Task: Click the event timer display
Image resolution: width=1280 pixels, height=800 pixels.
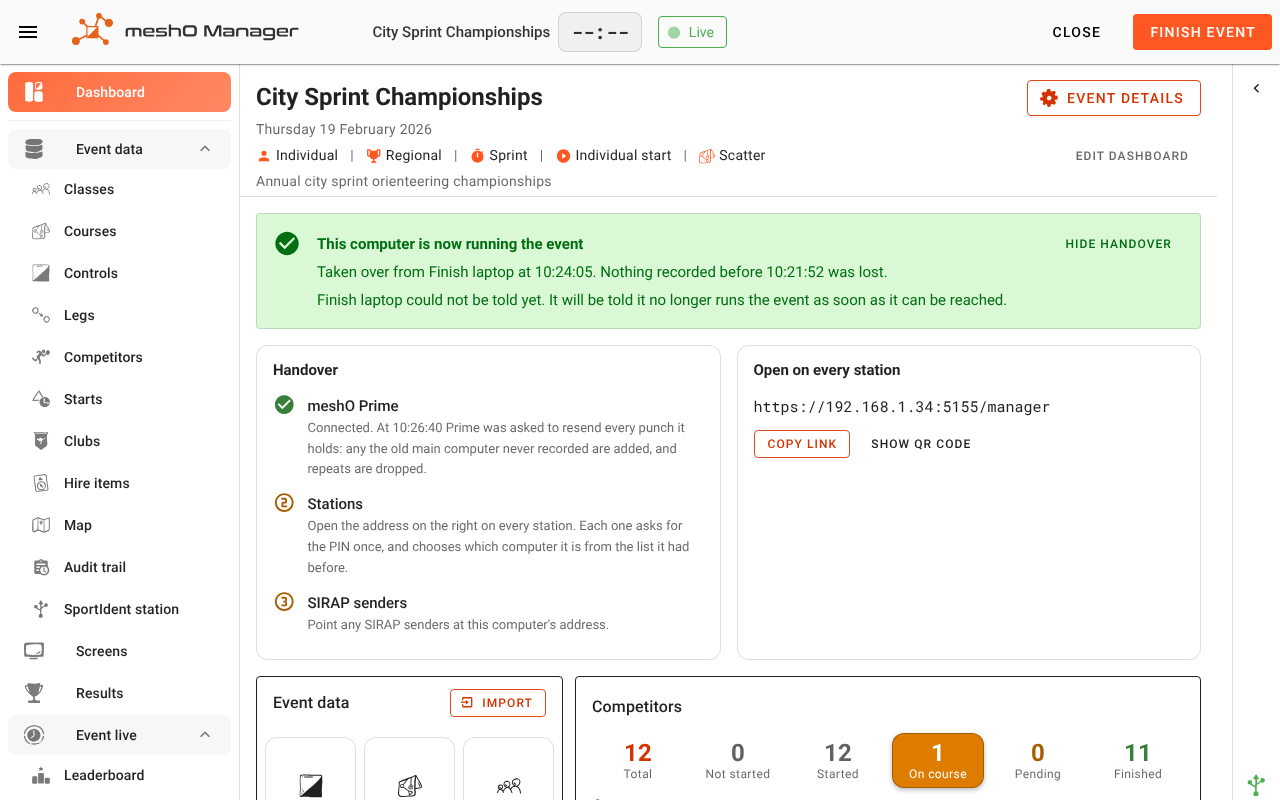Action: pyautogui.click(x=600, y=32)
